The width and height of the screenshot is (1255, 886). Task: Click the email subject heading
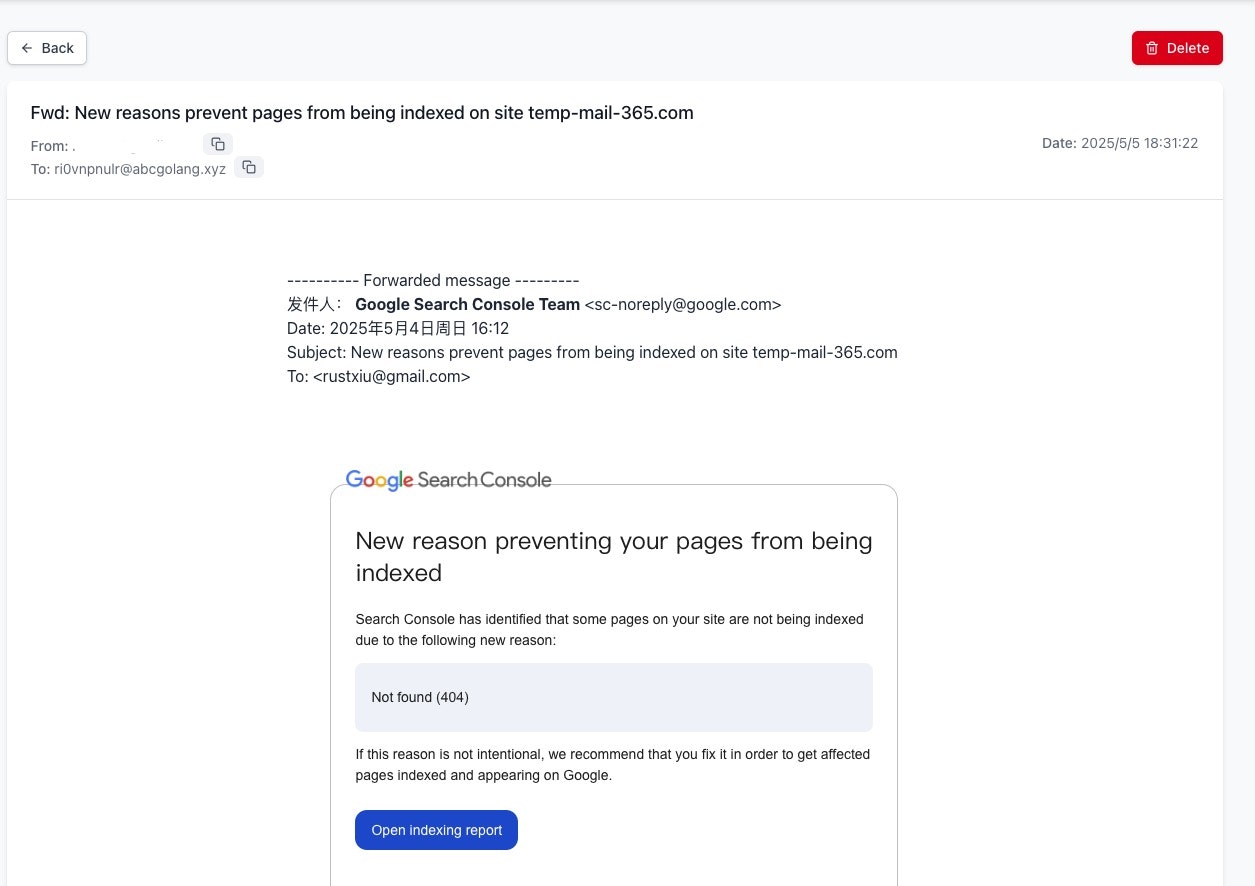pos(362,113)
